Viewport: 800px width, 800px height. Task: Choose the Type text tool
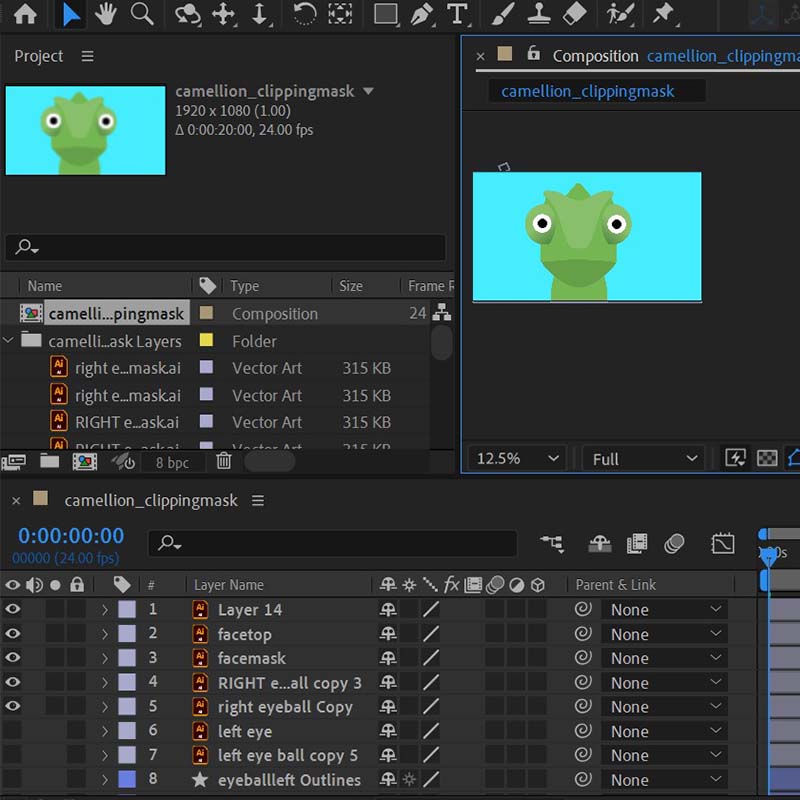click(x=457, y=14)
